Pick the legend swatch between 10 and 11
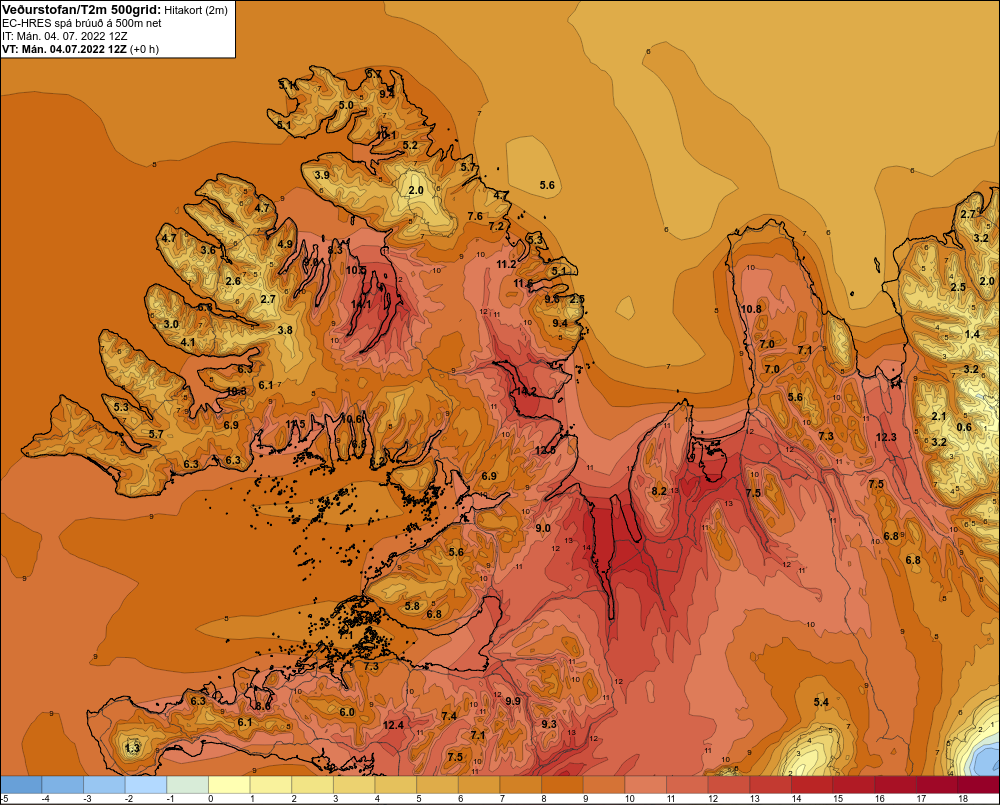1000x805 pixels. coord(645,785)
